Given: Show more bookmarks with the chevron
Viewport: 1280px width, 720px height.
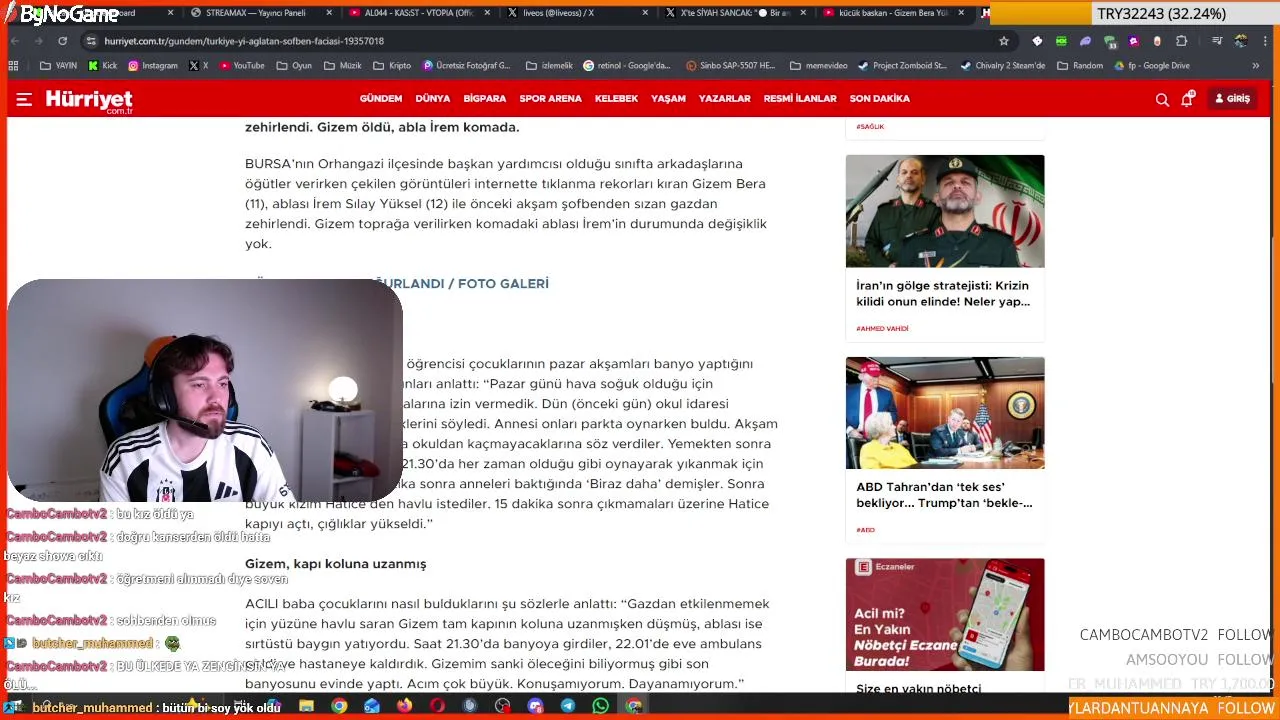Looking at the screenshot, I should tap(1256, 66).
